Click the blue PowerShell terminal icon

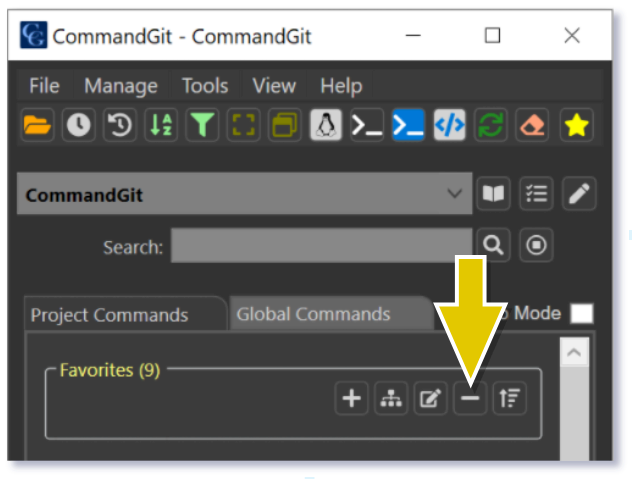pos(408,126)
